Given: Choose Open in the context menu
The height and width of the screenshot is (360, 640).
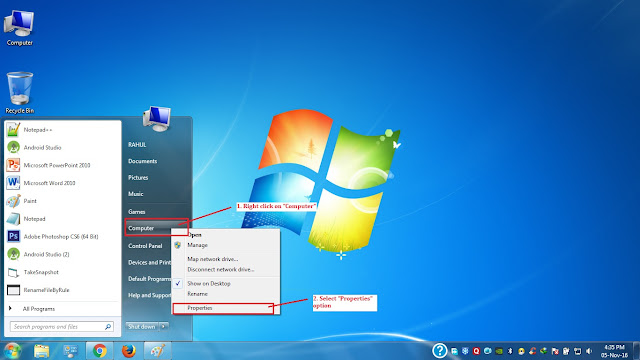Looking at the screenshot, I should 225,235.
